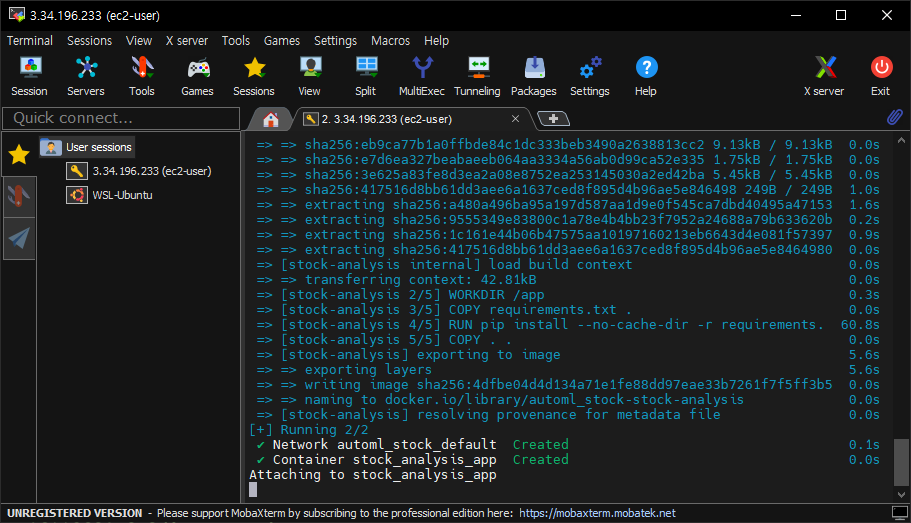The width and height of the screenshot is (911, 523).
Task: Toggle the X server toolbar icon
Action: [824, 76]
